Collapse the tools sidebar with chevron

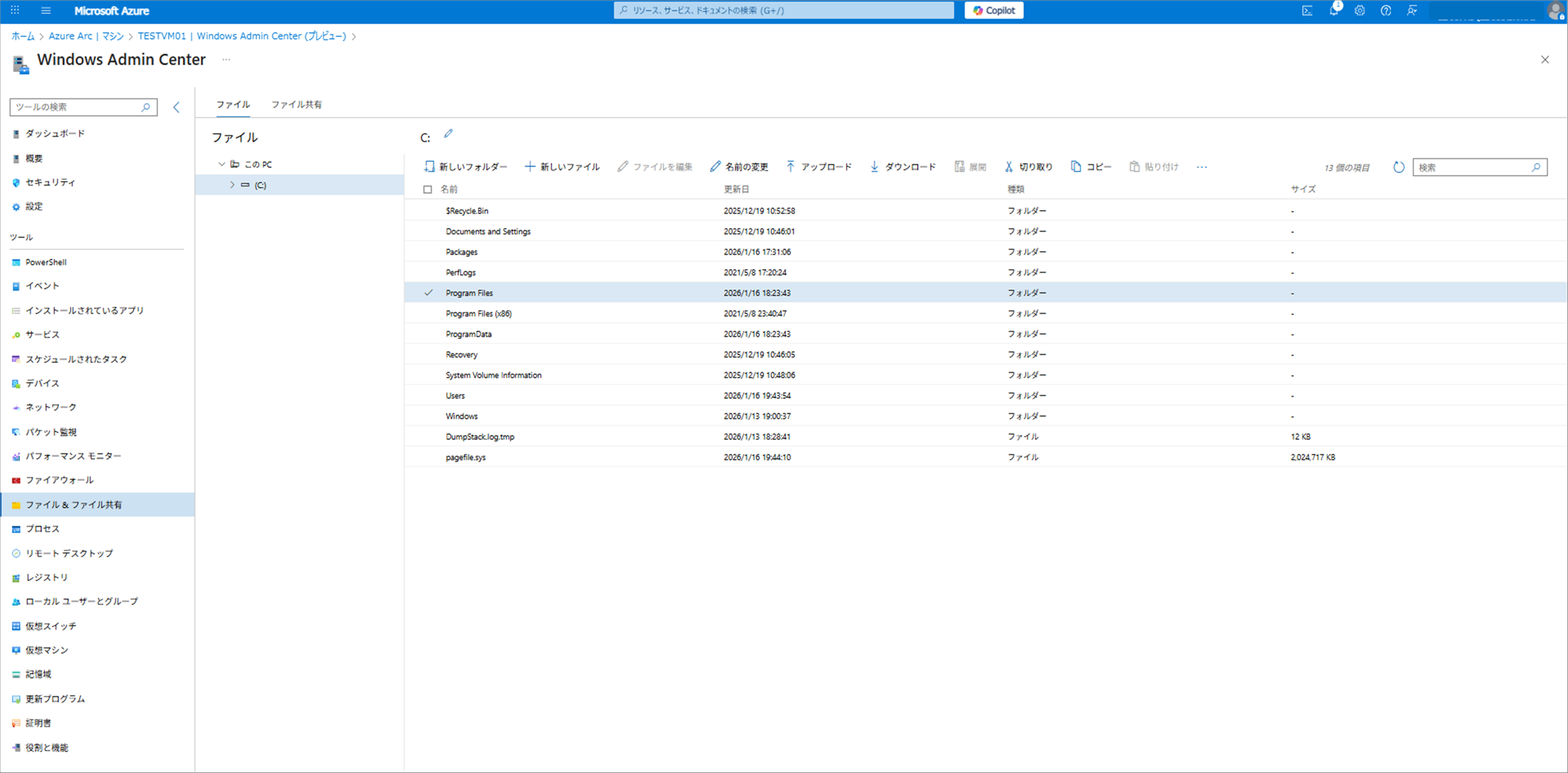(177, 107)
